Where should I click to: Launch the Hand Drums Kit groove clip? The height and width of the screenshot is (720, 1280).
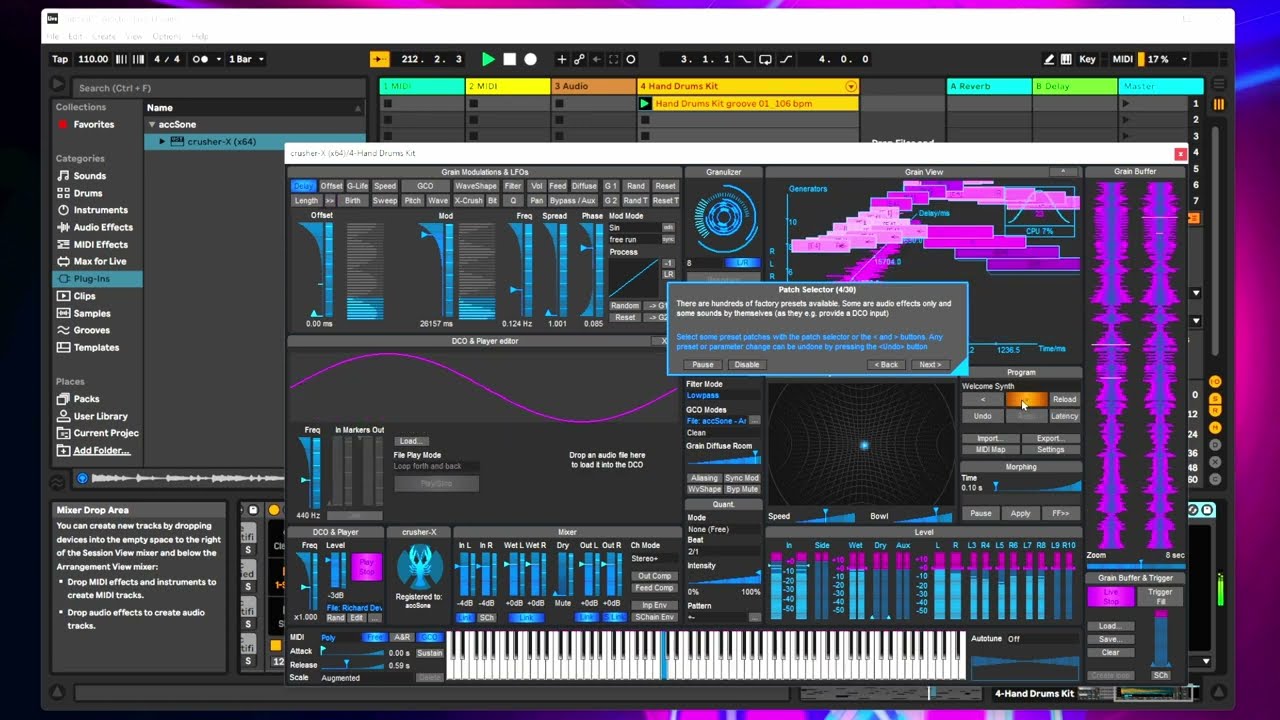point(645,104)
